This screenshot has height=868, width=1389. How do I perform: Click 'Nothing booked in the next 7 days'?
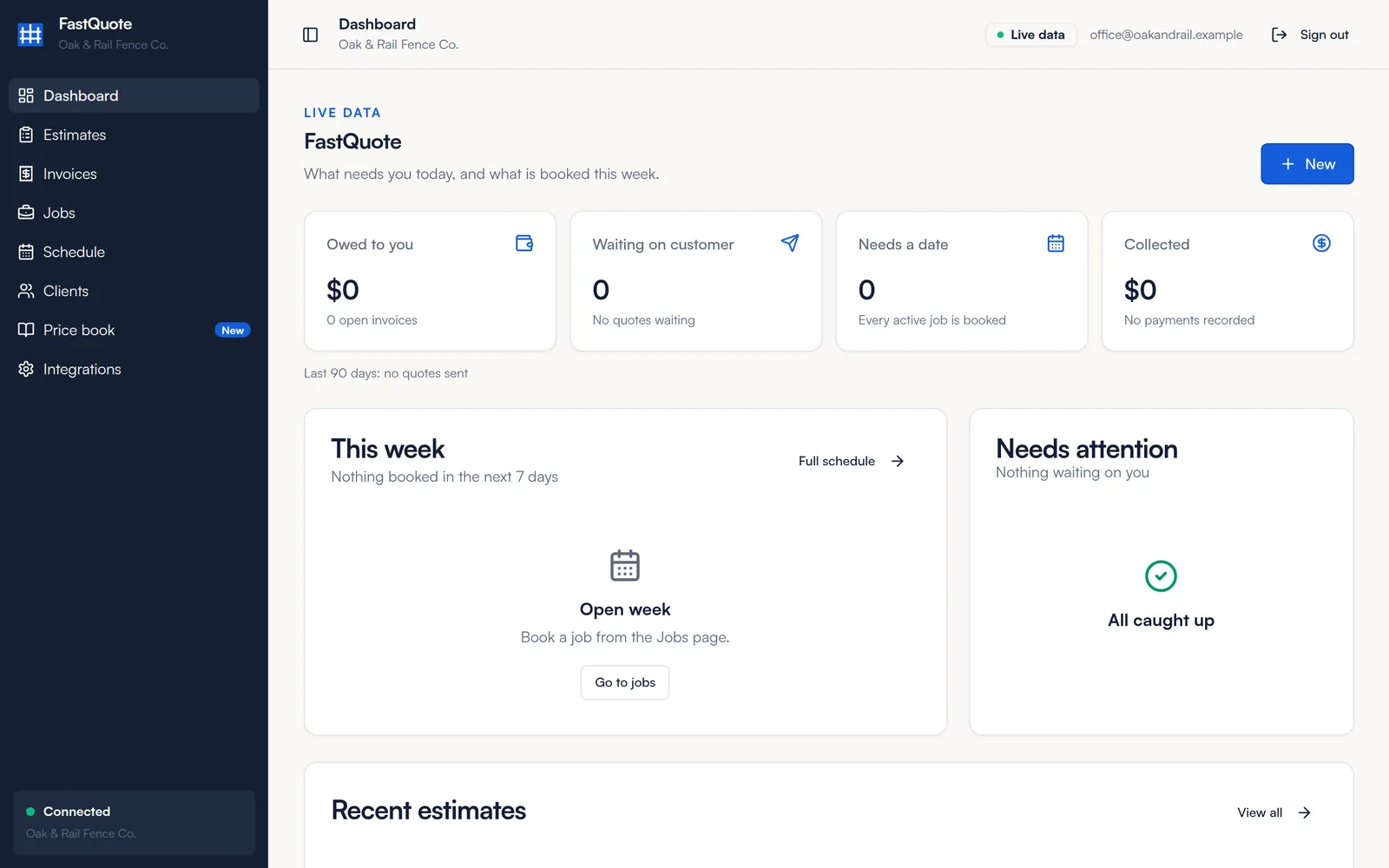[x=444, y=477]
